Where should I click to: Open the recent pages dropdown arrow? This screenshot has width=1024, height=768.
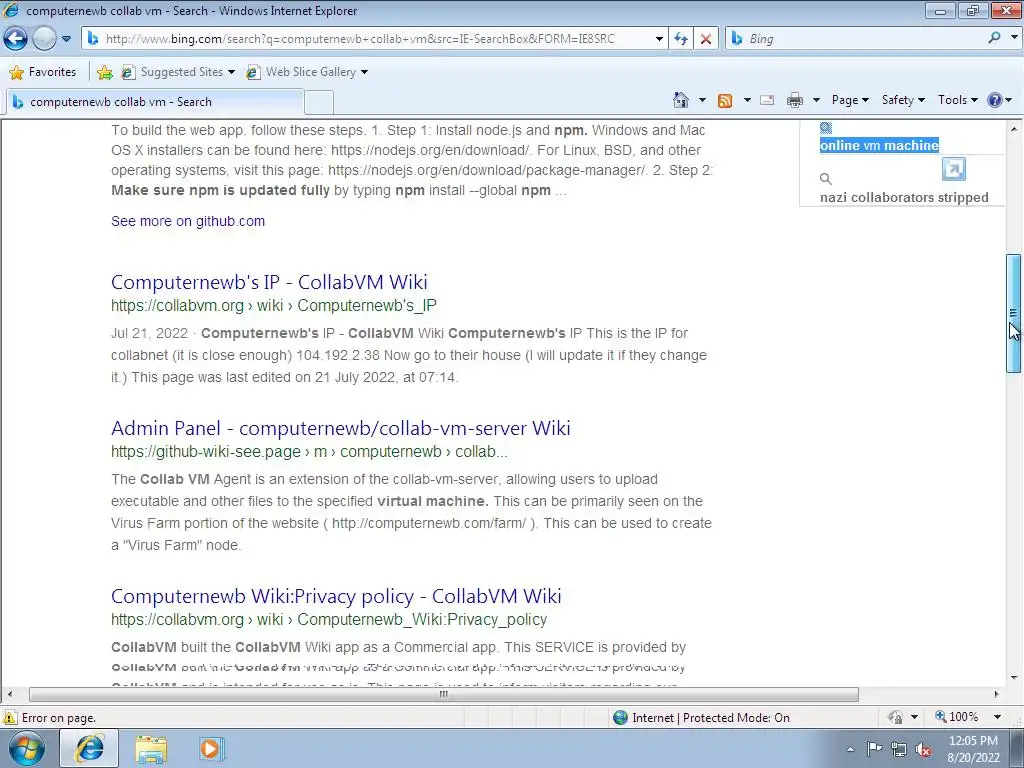point(66,39)
